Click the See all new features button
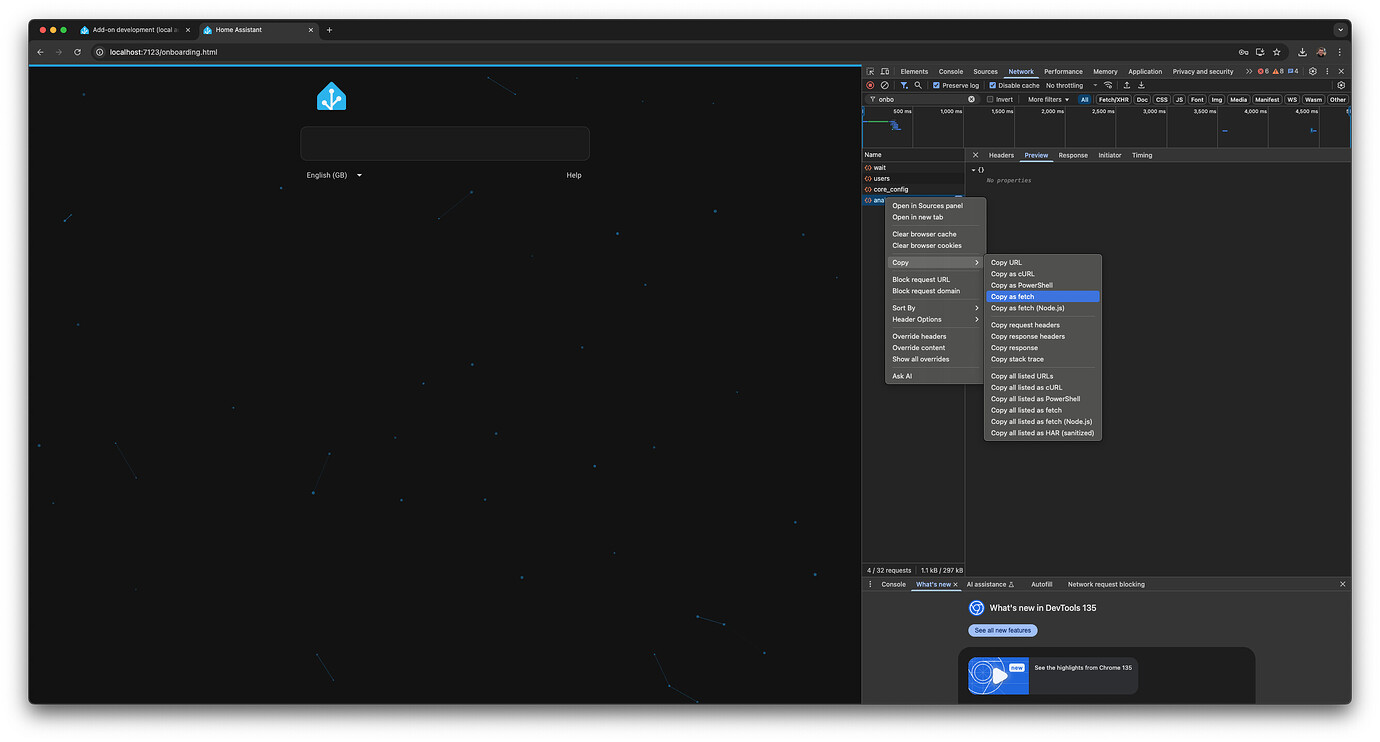The height and width of the screenshot is (742, 1380). (x=1002, y=630)
